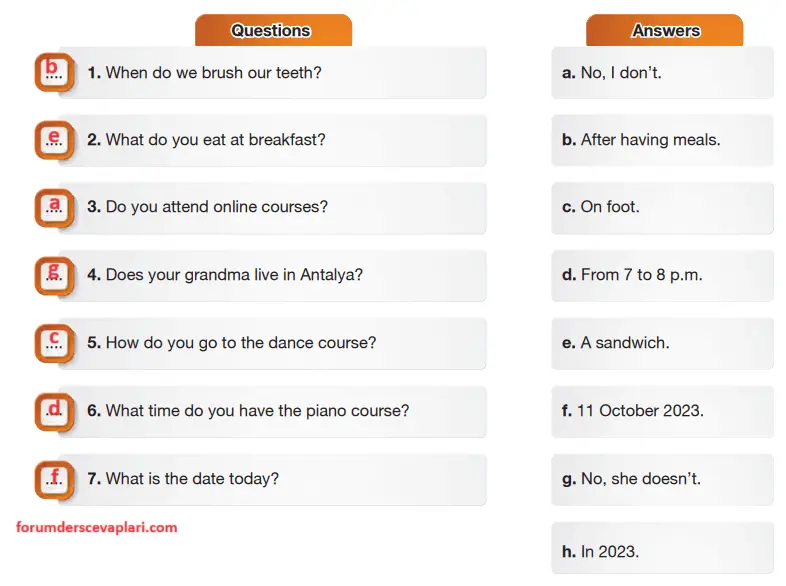Click answer b. After having meals.
Screen dimensions: 786x586
pos(662,140)
